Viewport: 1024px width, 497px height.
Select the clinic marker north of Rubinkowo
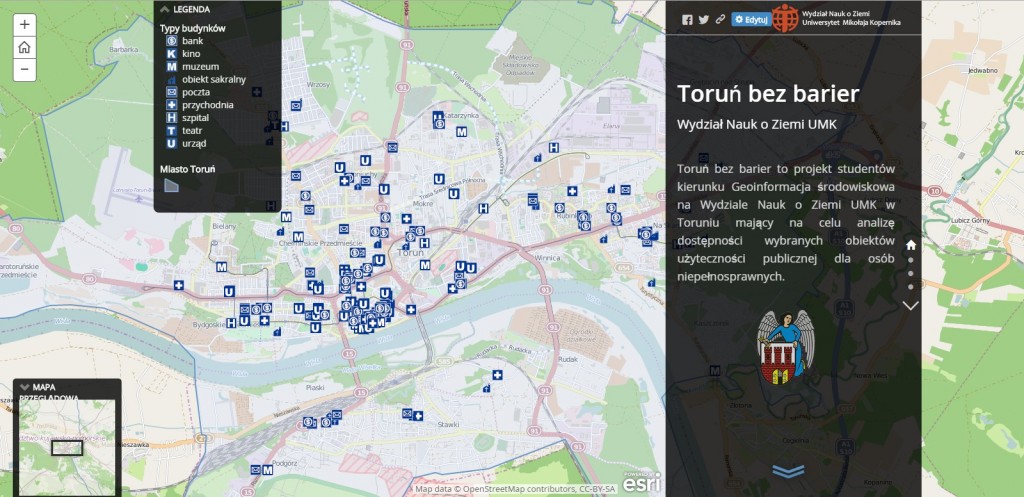pos(572,191)
